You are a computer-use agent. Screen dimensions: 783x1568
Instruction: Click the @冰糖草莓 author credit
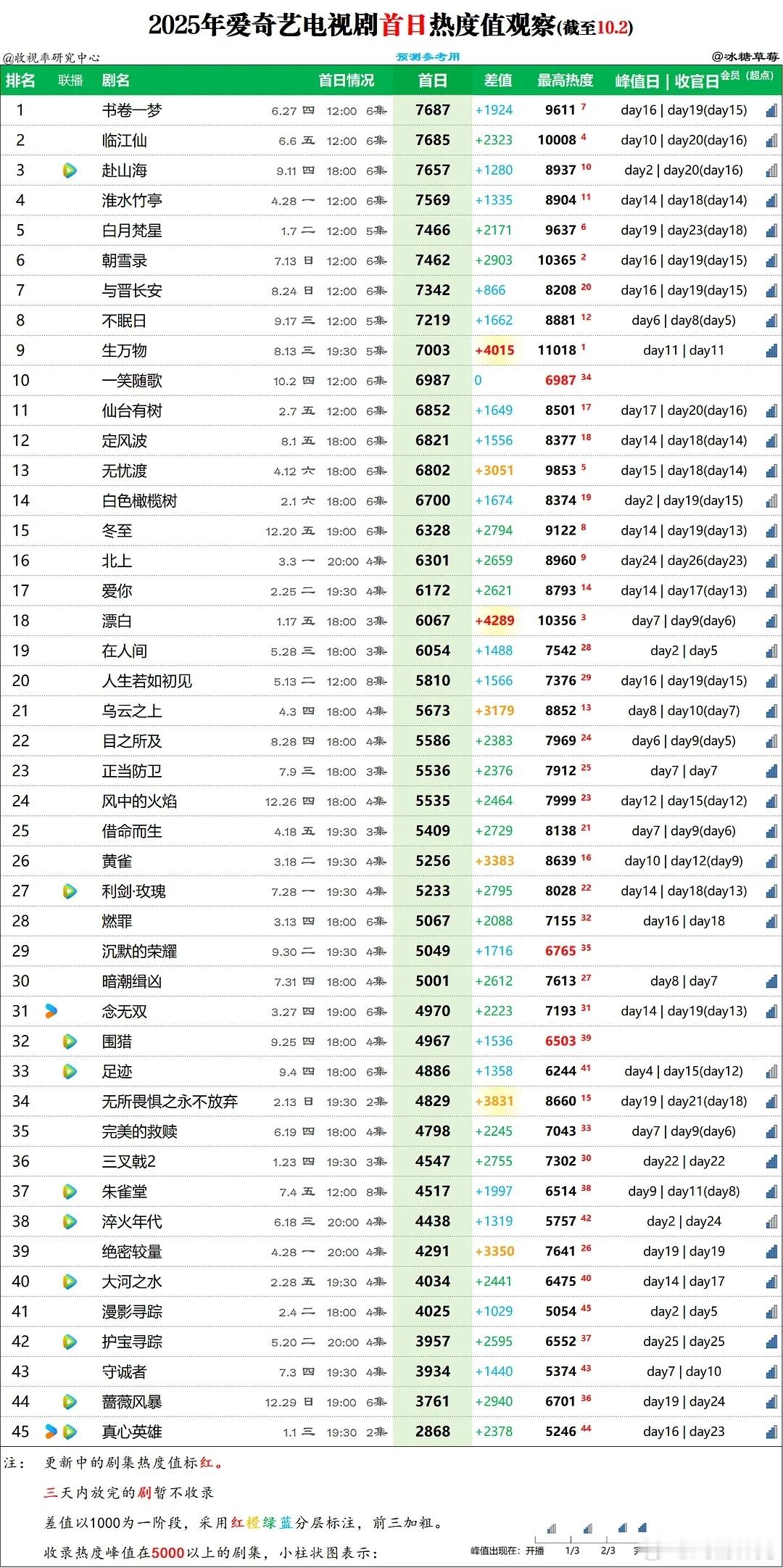pyautogui.click(x=745, y=57)
